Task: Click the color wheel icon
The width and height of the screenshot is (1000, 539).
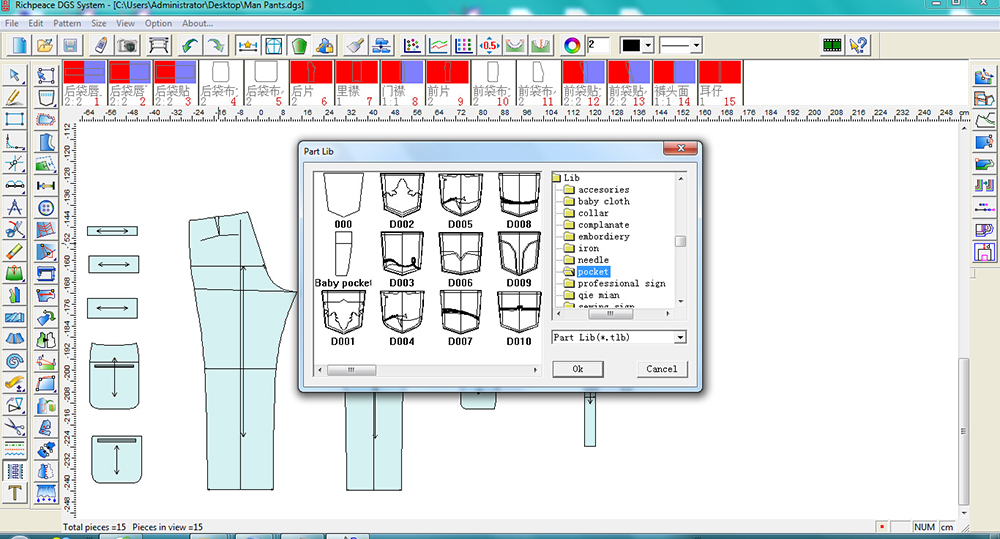Action: (572, 46)
